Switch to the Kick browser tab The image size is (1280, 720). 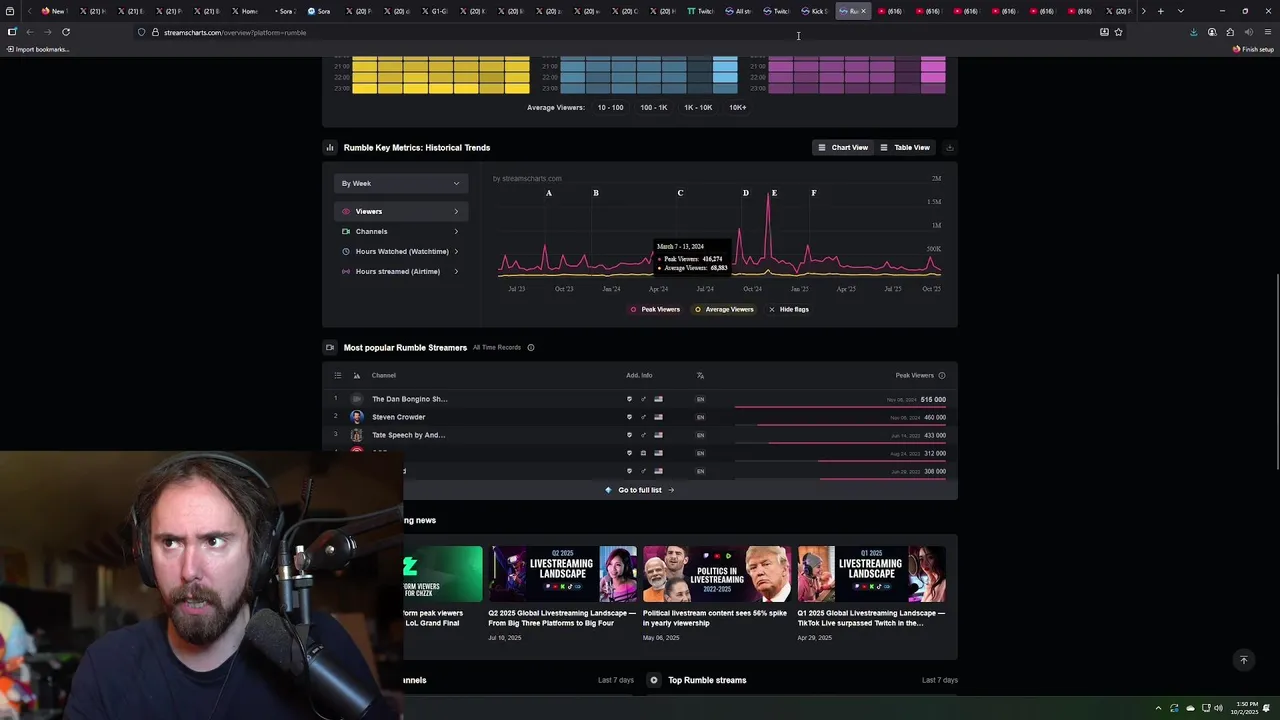click(x=814, y=11)
